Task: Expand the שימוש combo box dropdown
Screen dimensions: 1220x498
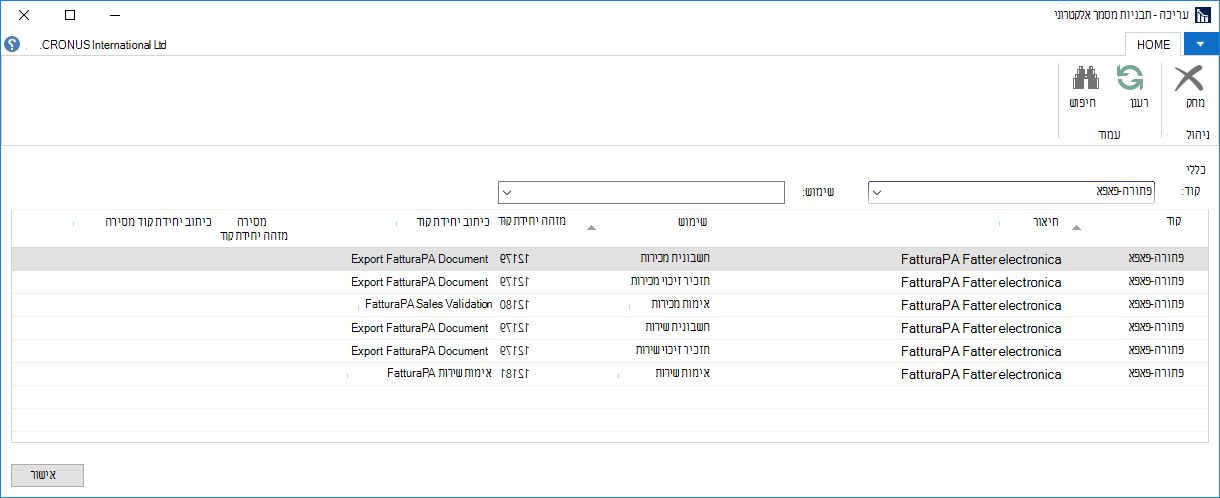Action: 507,191
